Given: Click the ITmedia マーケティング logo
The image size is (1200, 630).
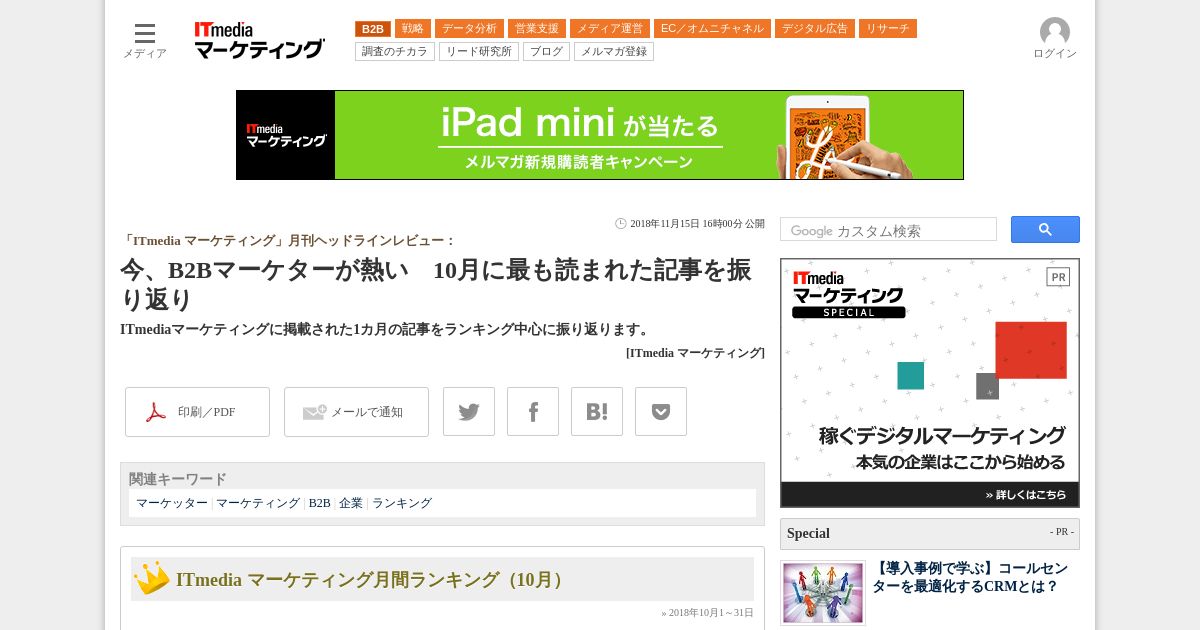Looking at the screenshot, I should coord(259,40).
